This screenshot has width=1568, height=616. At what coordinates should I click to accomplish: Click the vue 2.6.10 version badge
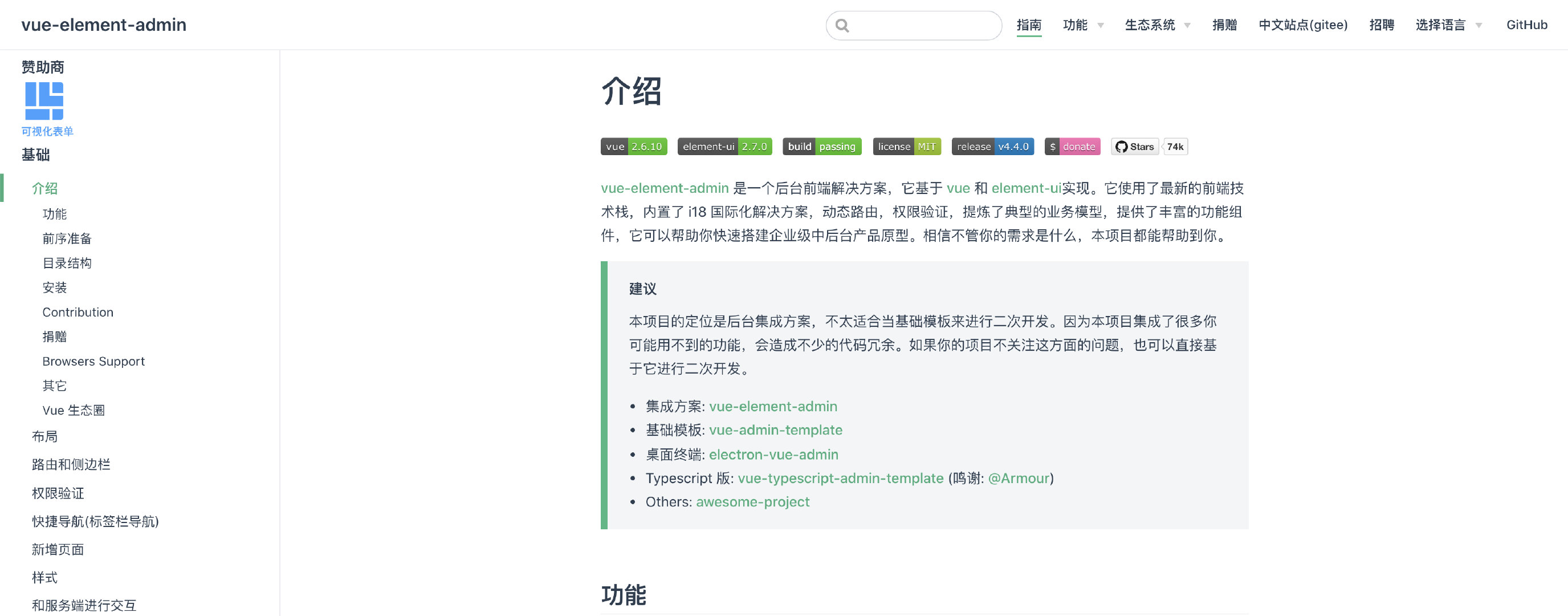(x=634, y=147)
